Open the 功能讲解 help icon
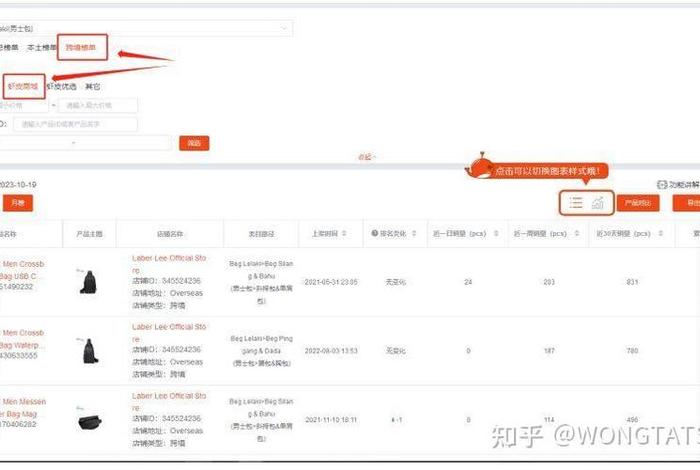The image size is (700, 470). click(662, 184)
